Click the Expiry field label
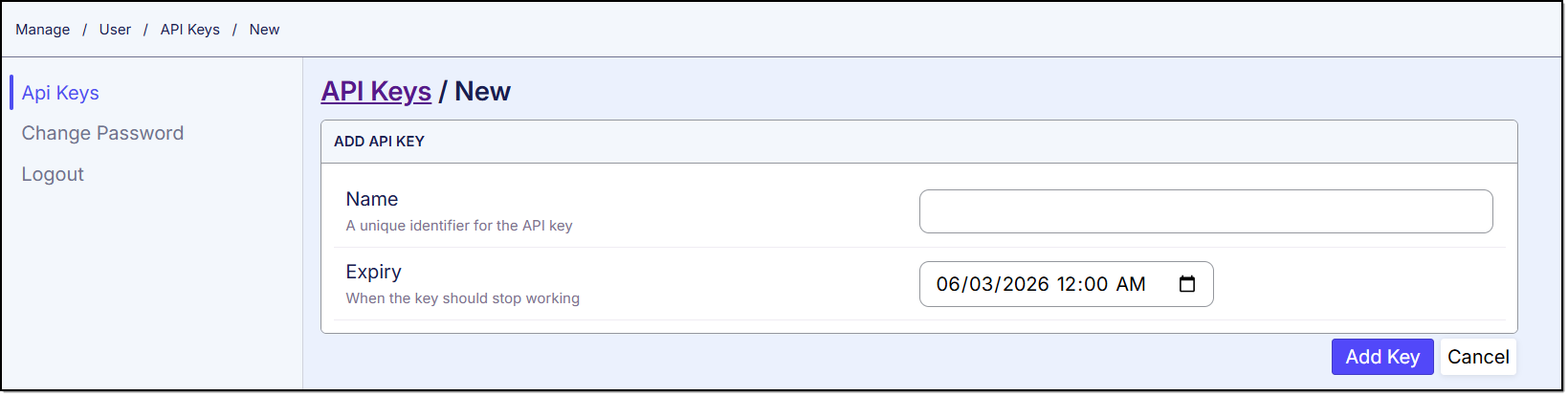1568x396 pixels. point(374,272)
